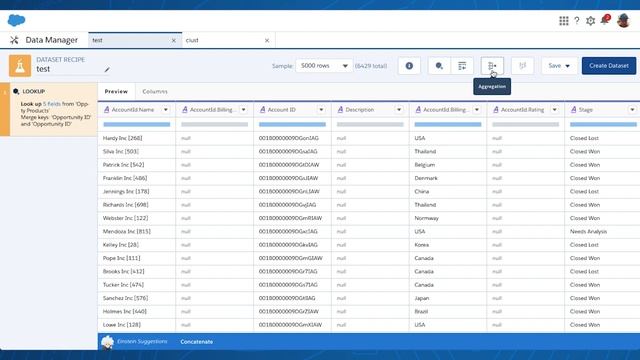Screen dimensions: 640x360
Task: Open the first AccountId.Billing column dropdown arrow
Action: (243, 110)
